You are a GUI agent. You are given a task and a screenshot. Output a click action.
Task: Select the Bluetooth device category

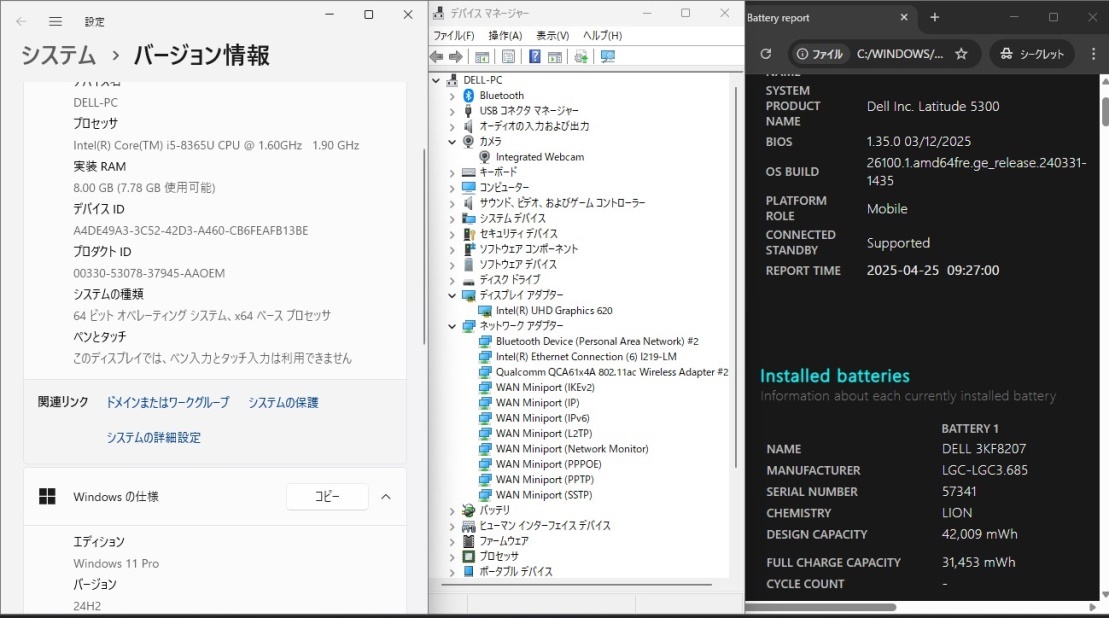(x=501, y=95)
